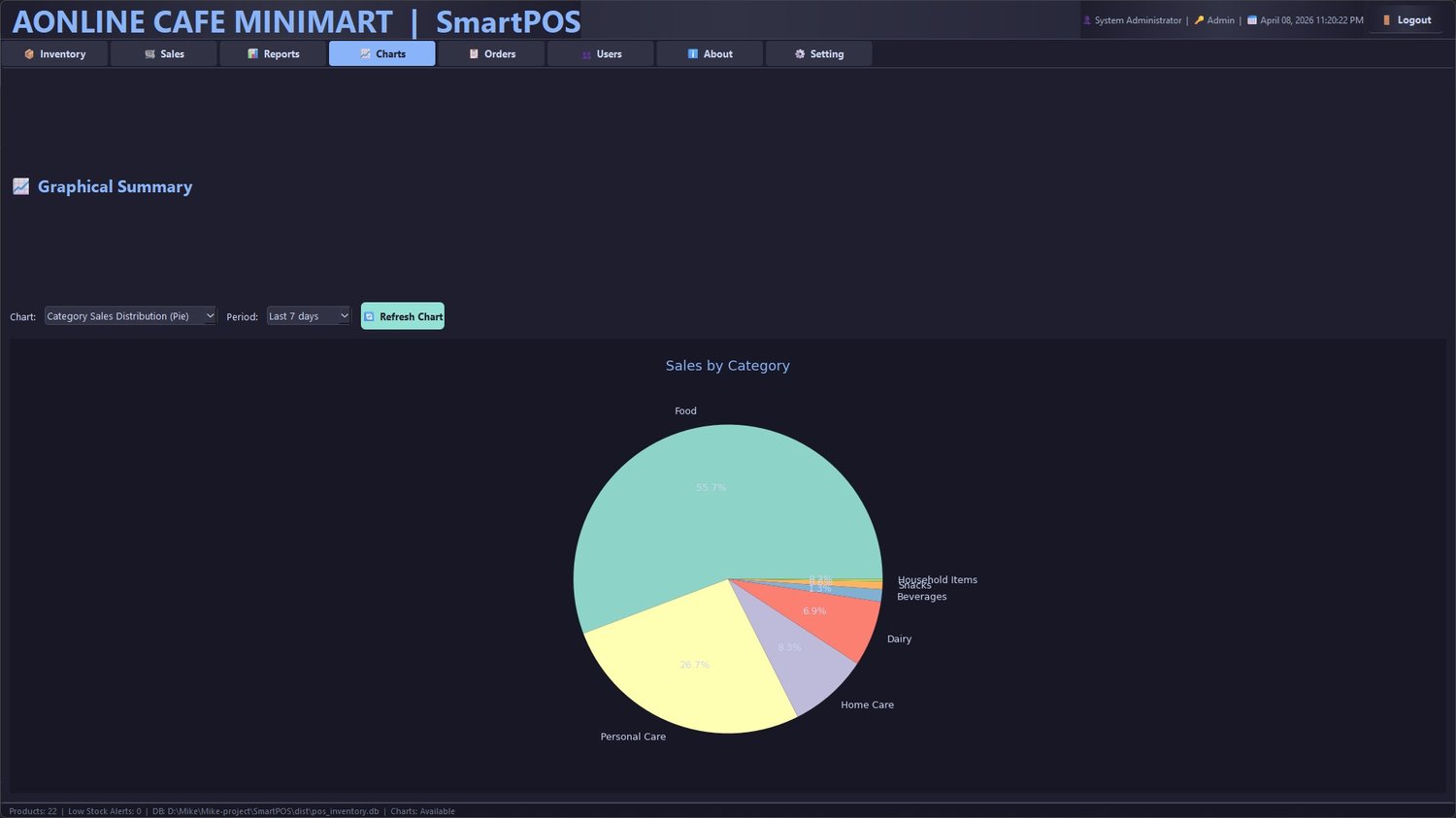This screenshot has width=1456, height=818.
Task: Expand the Category Sales Distribution chart dropdown
Action: click(131, 316)
